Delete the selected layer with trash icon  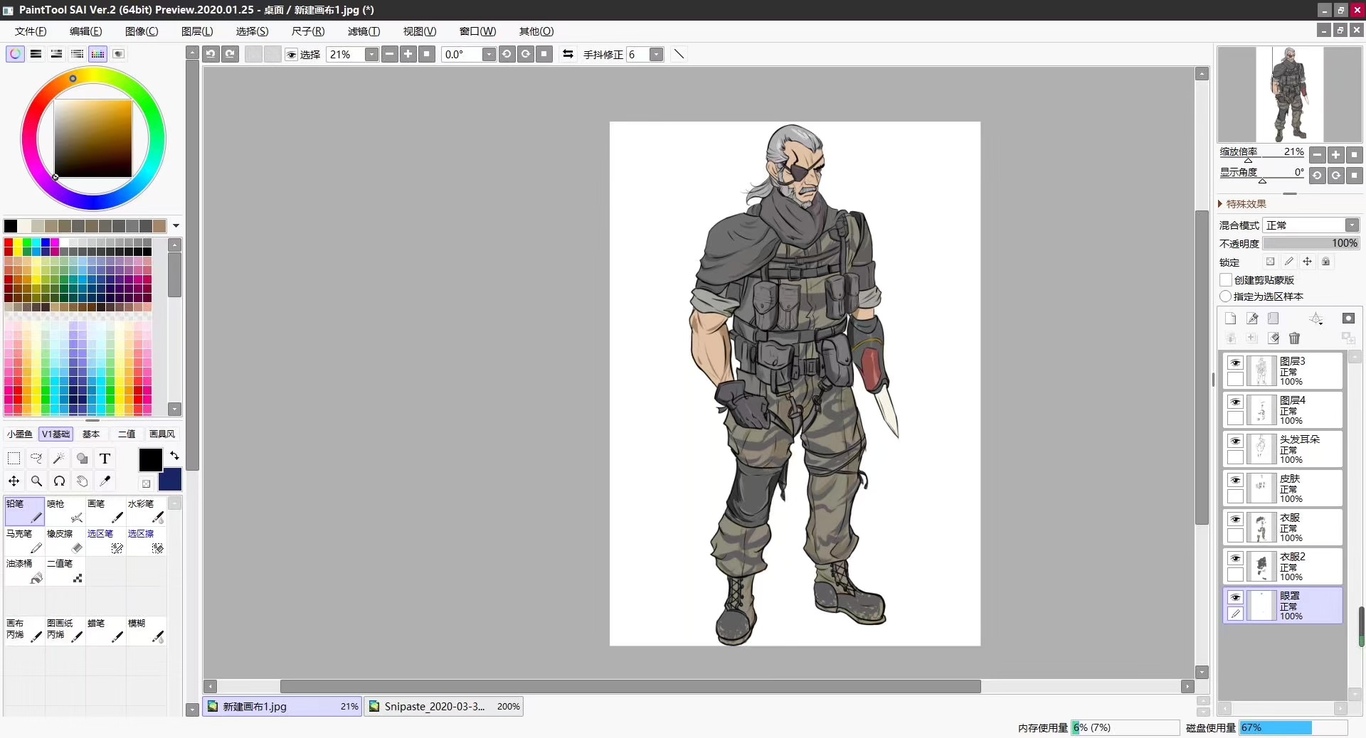click(1294, 338)
